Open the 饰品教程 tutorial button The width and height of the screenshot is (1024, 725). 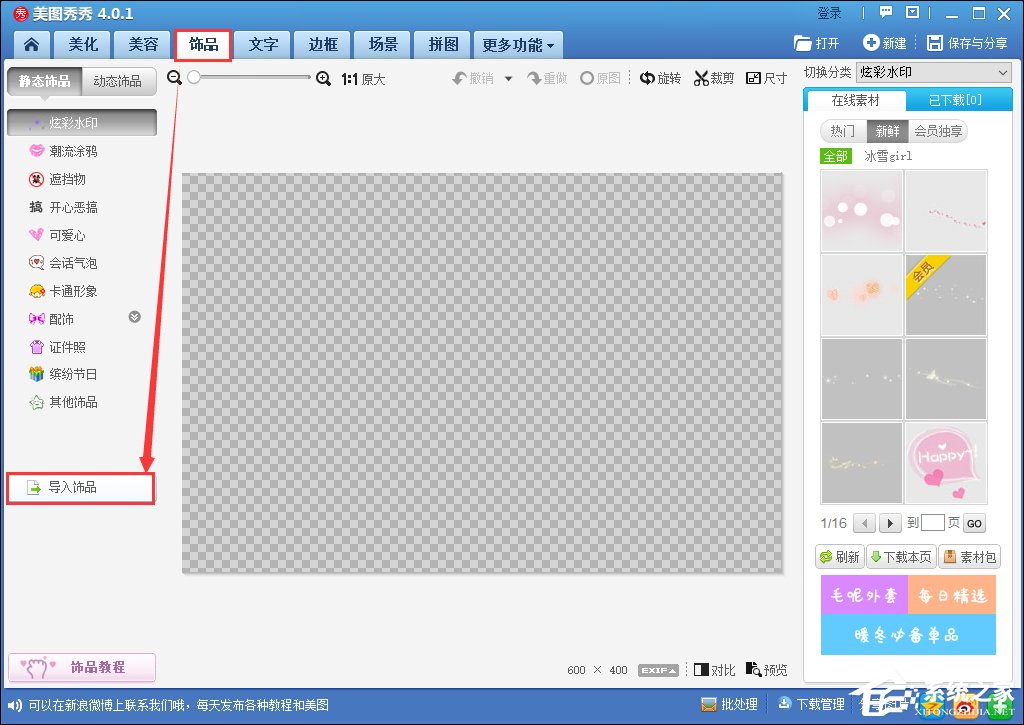tap(82, 667)
